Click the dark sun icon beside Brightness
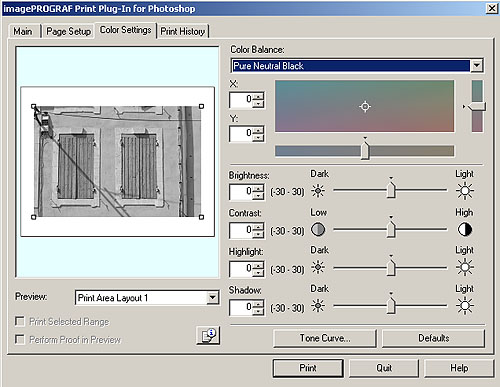This screenshot has width=500, height=387. pyautogui.click(x=318, y=191)
